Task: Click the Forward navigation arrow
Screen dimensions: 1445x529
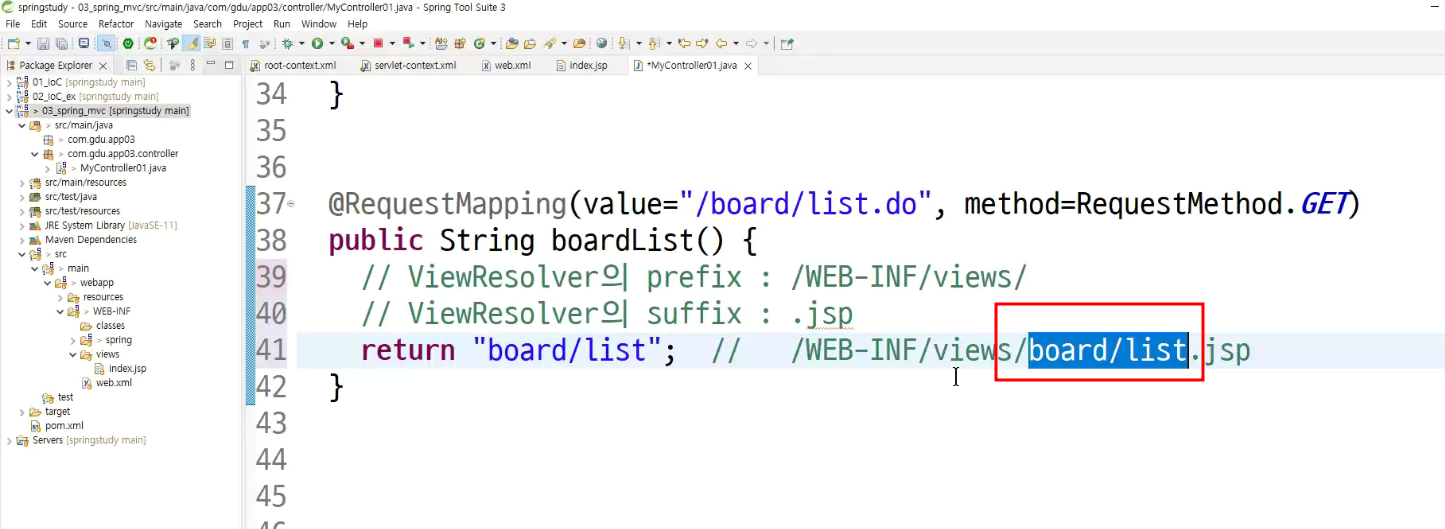Action: pos(751,43)
